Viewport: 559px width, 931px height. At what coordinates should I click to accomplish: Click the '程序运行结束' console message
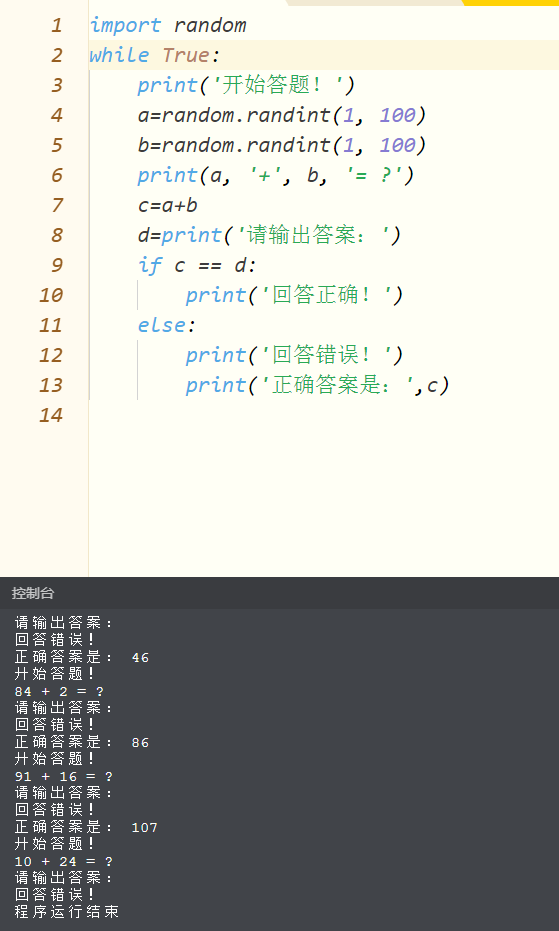(x=67, y=912)
